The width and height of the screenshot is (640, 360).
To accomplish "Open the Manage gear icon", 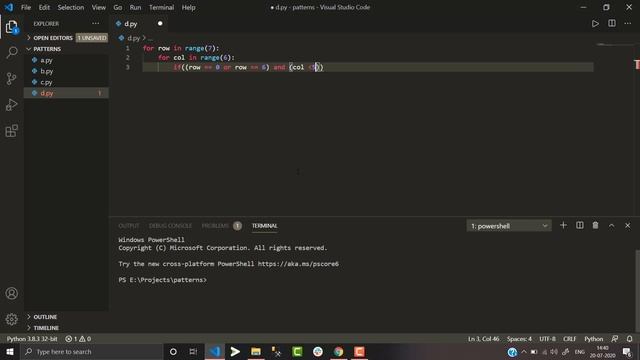I will tap(11, 319).
